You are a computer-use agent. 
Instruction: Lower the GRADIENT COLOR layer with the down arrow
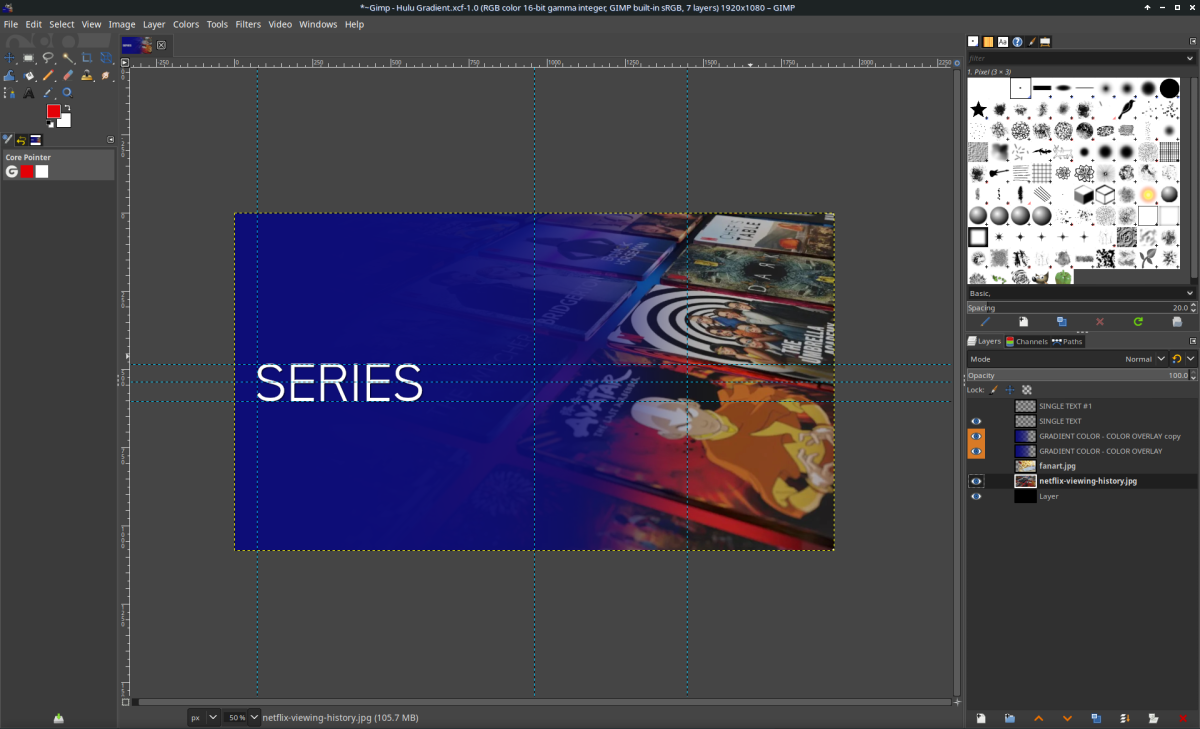coord(1067,717)
